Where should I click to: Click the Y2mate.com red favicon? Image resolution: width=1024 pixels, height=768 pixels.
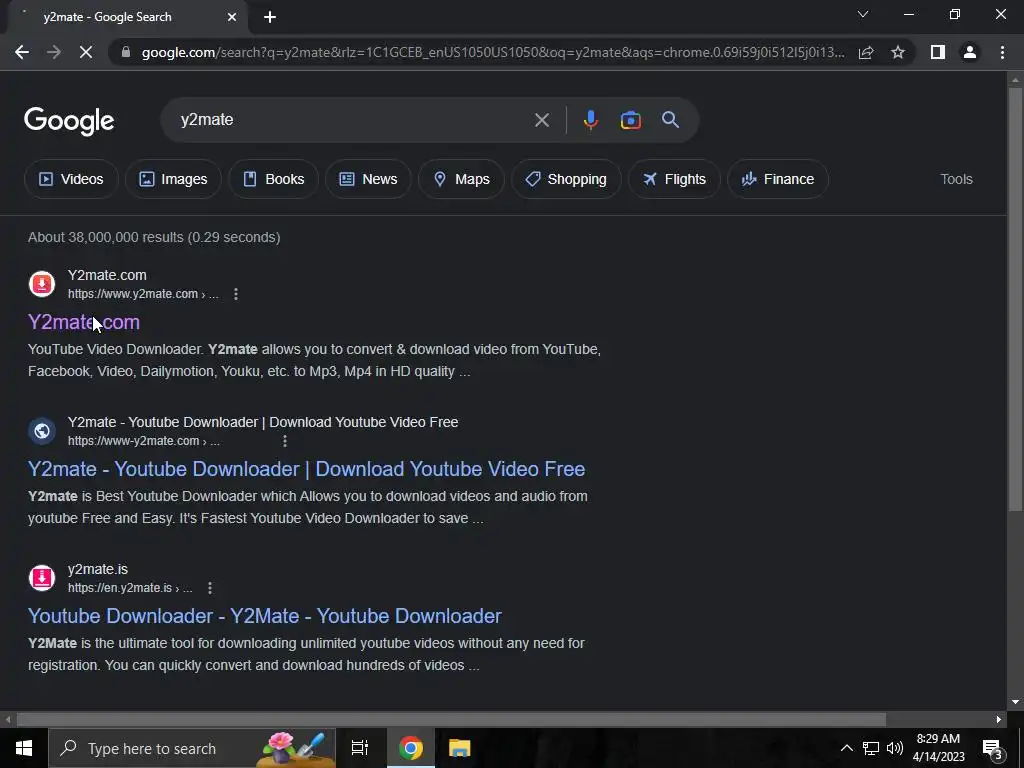[42, 284]
